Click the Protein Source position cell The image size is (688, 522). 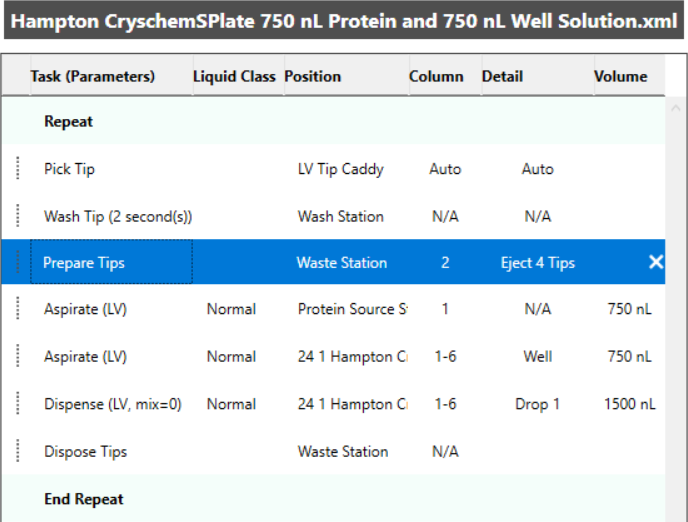point(351,310)
